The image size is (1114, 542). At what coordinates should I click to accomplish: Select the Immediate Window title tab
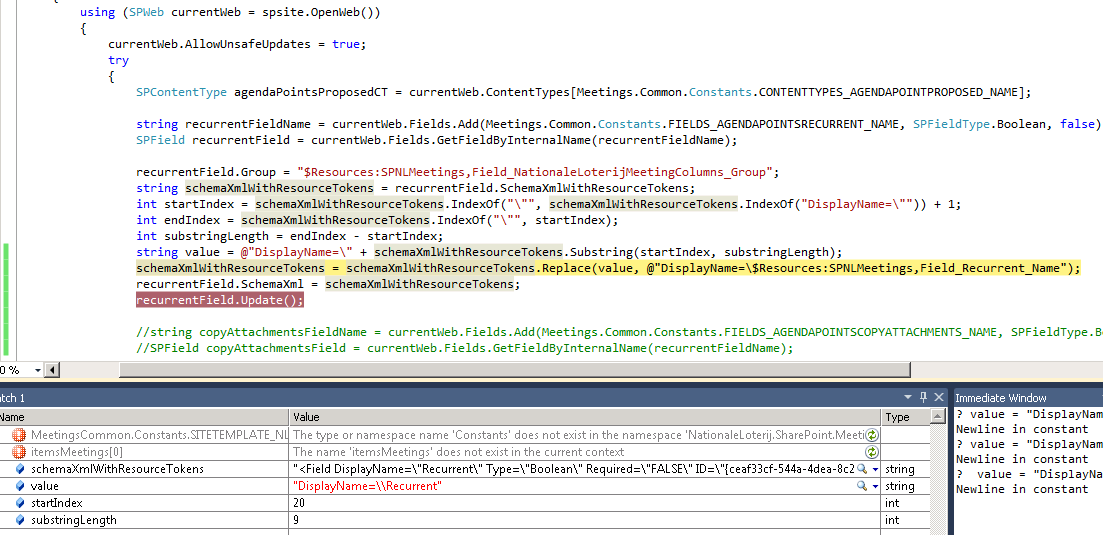click(x=1001, y=398)
